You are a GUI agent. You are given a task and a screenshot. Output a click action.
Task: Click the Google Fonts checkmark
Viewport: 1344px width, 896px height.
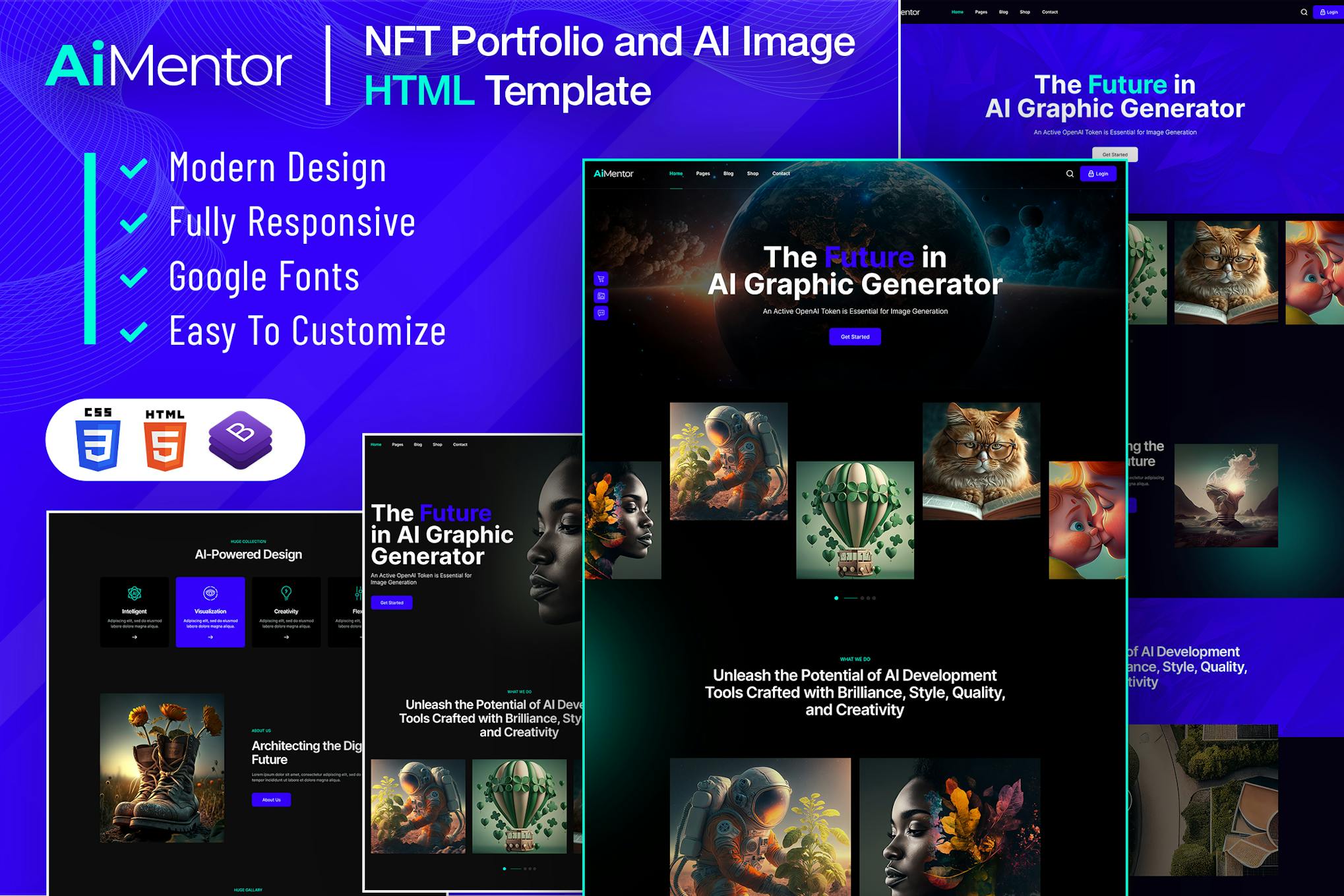click(134, 277)
